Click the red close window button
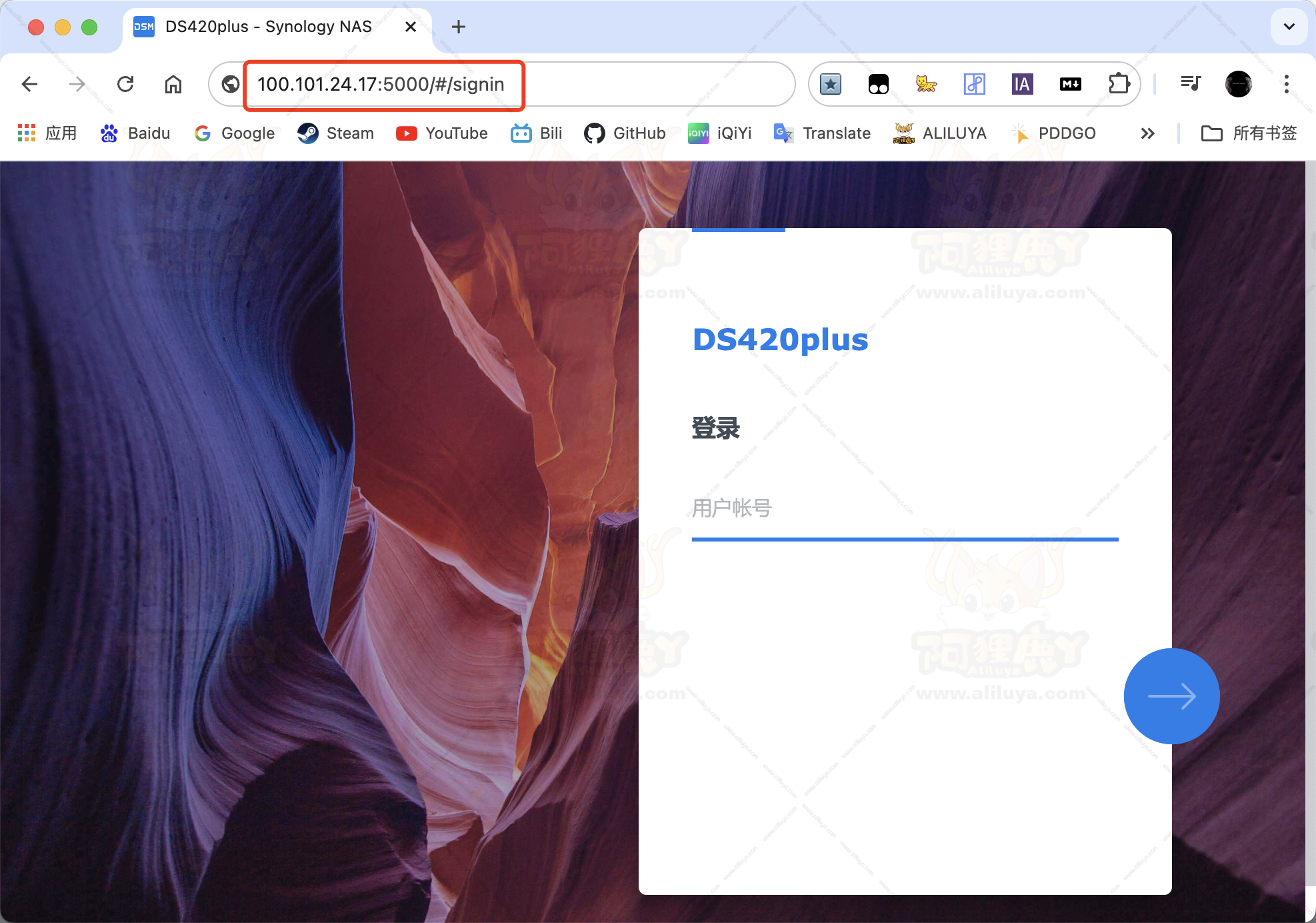 coord(36,27)
